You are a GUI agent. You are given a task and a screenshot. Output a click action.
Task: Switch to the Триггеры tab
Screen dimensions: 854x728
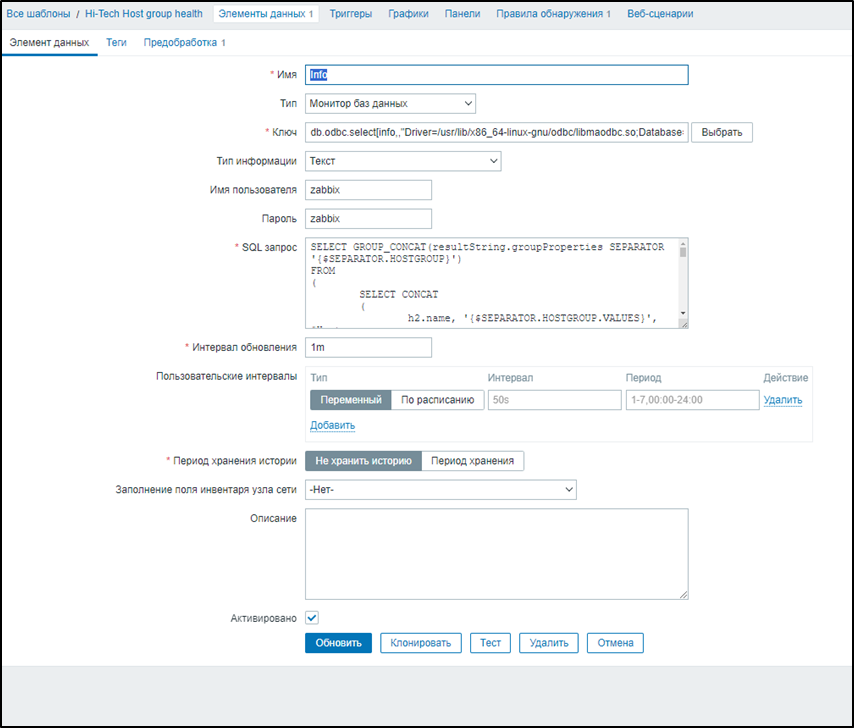(350, 14)
